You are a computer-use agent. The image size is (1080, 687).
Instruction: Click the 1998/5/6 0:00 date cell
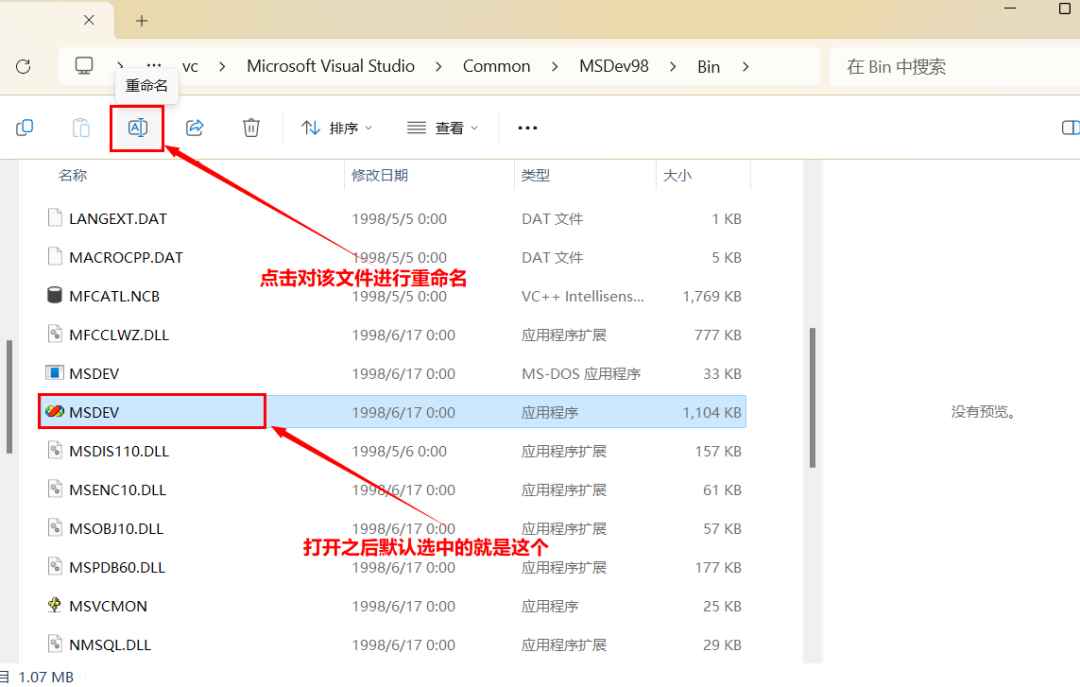pos(399,451)
